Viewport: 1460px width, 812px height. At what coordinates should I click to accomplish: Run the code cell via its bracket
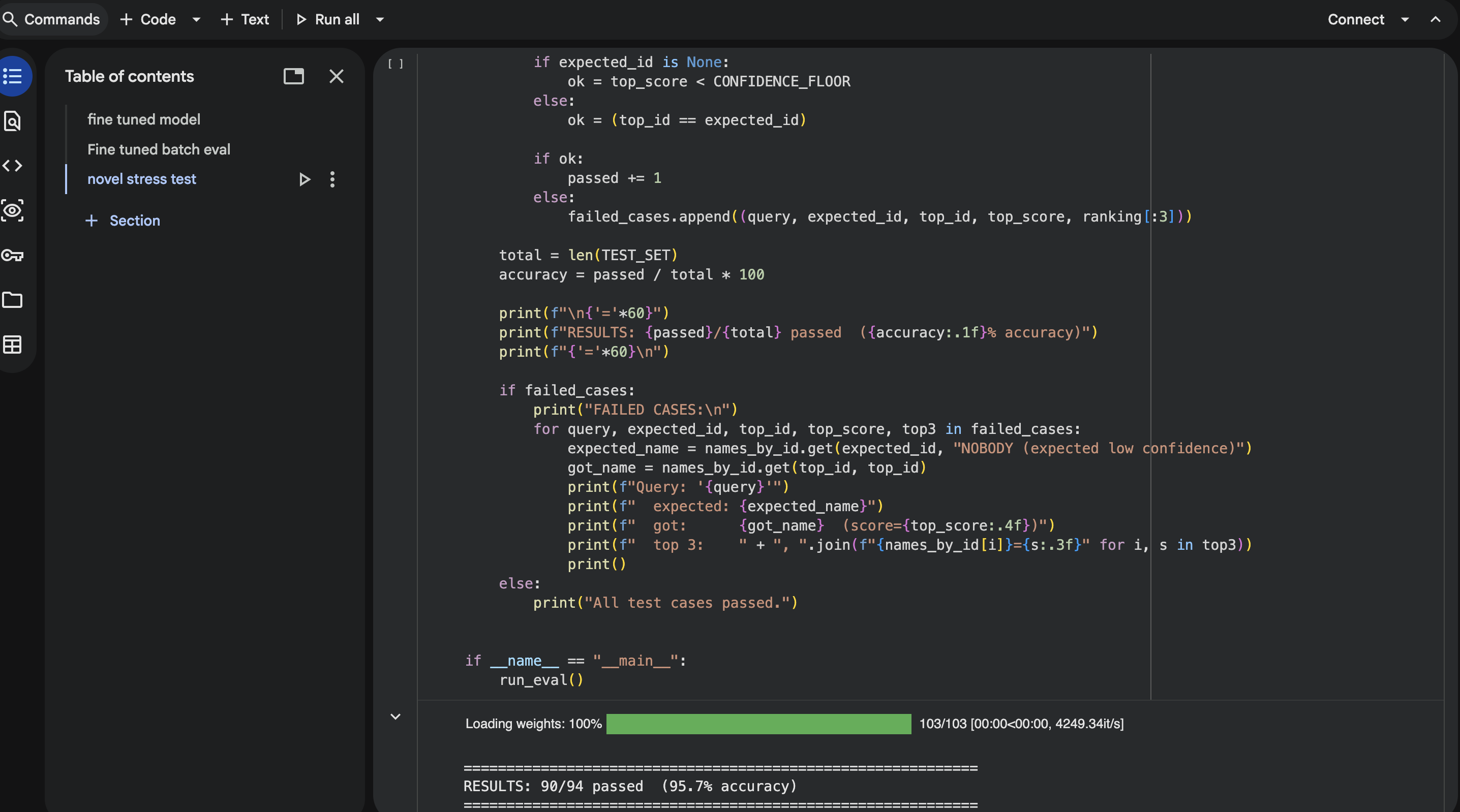point(396,64)
